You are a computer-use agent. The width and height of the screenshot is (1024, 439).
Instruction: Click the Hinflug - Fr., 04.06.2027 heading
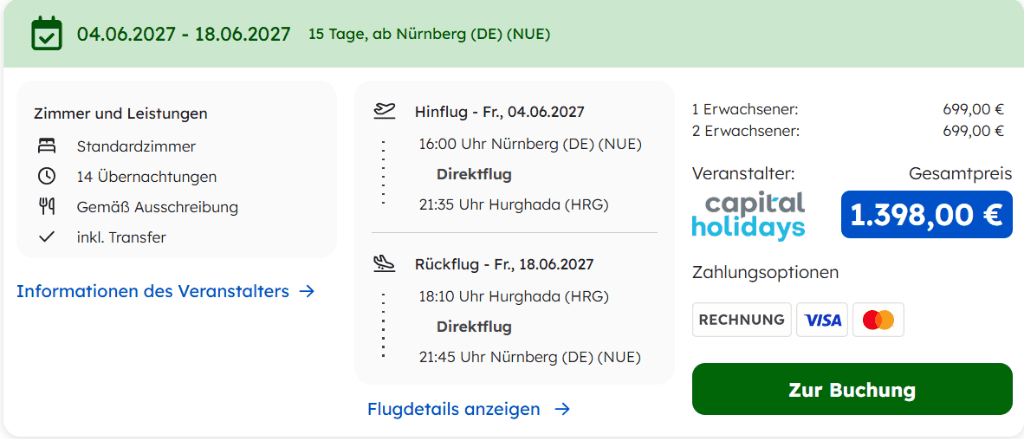(x=500, y=112)
